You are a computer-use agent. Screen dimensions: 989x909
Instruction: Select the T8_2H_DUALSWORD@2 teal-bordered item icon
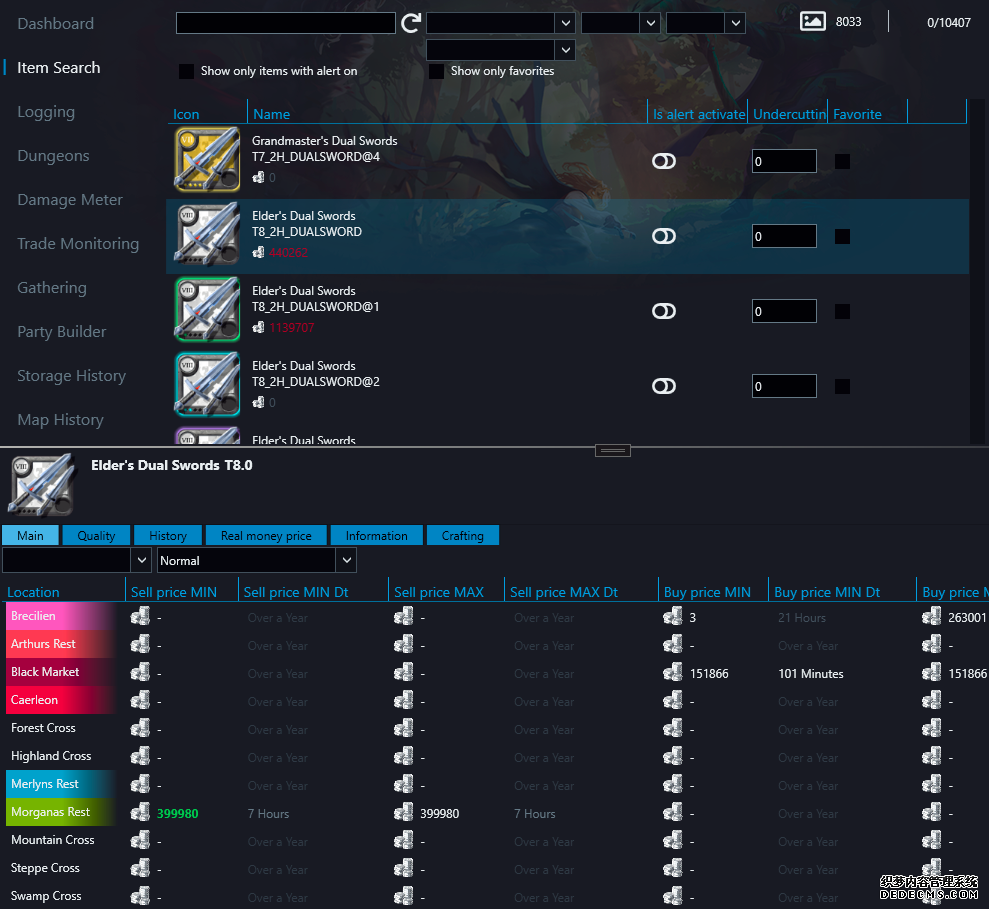click(207, 384)
